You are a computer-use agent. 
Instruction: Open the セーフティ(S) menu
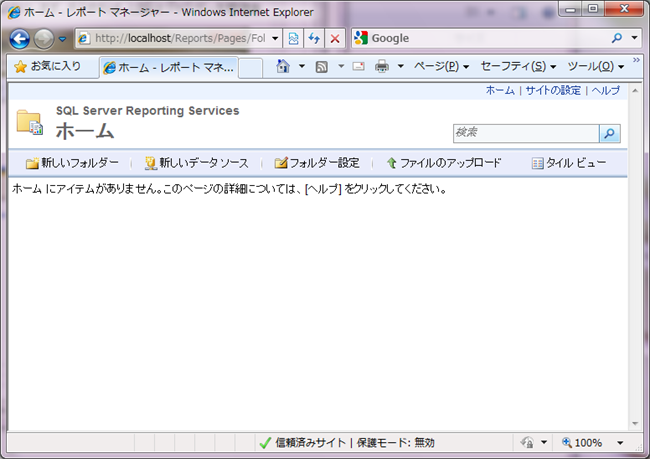pyautogui.click(x=518, y=66)
